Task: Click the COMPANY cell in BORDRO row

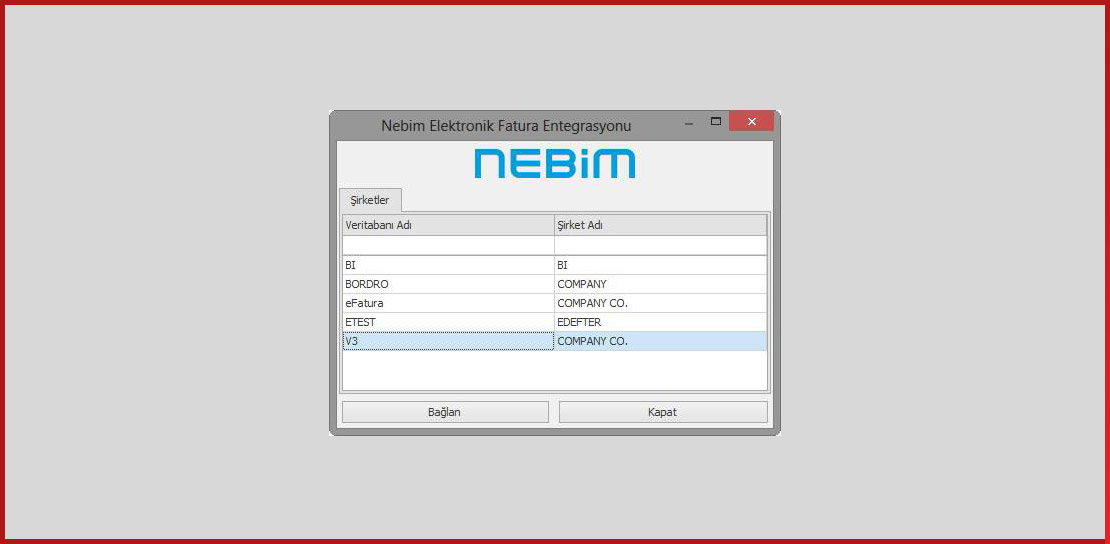Action: pyautogui.click(x=660, y=284)
